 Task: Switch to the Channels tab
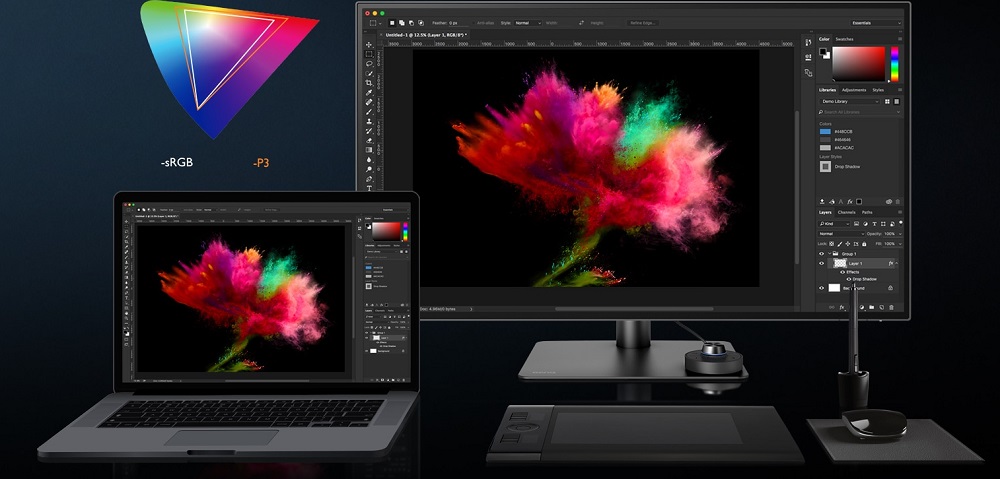[x=846, y=212]
